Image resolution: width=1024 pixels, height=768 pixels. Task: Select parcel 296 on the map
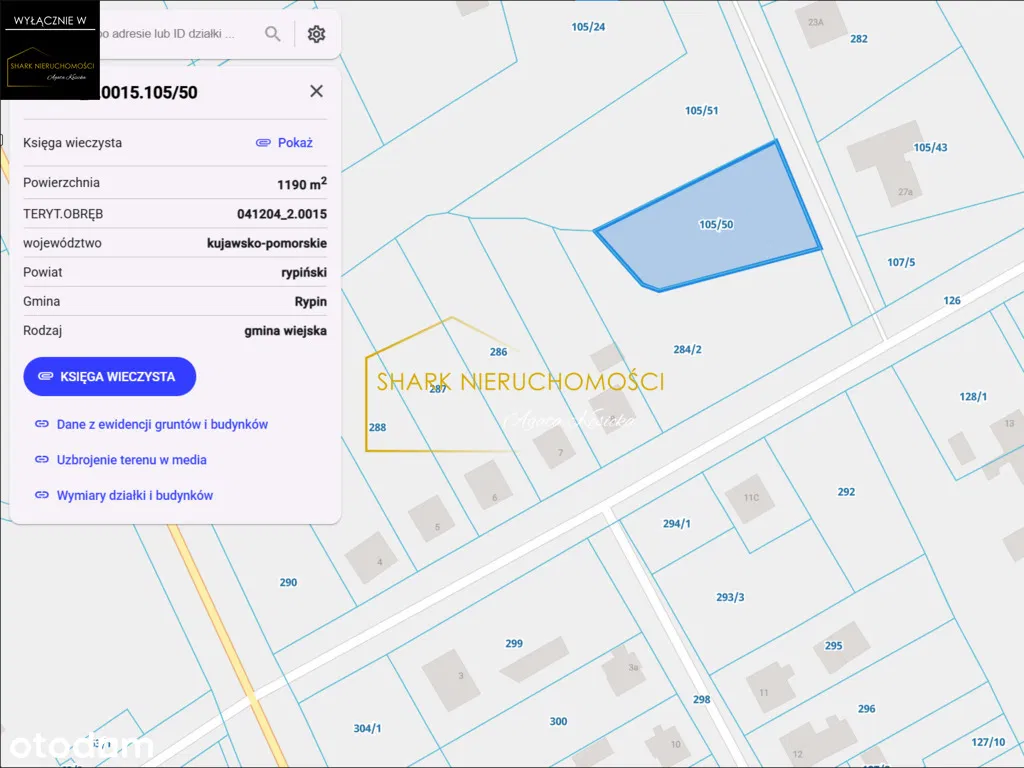[867, 709]
